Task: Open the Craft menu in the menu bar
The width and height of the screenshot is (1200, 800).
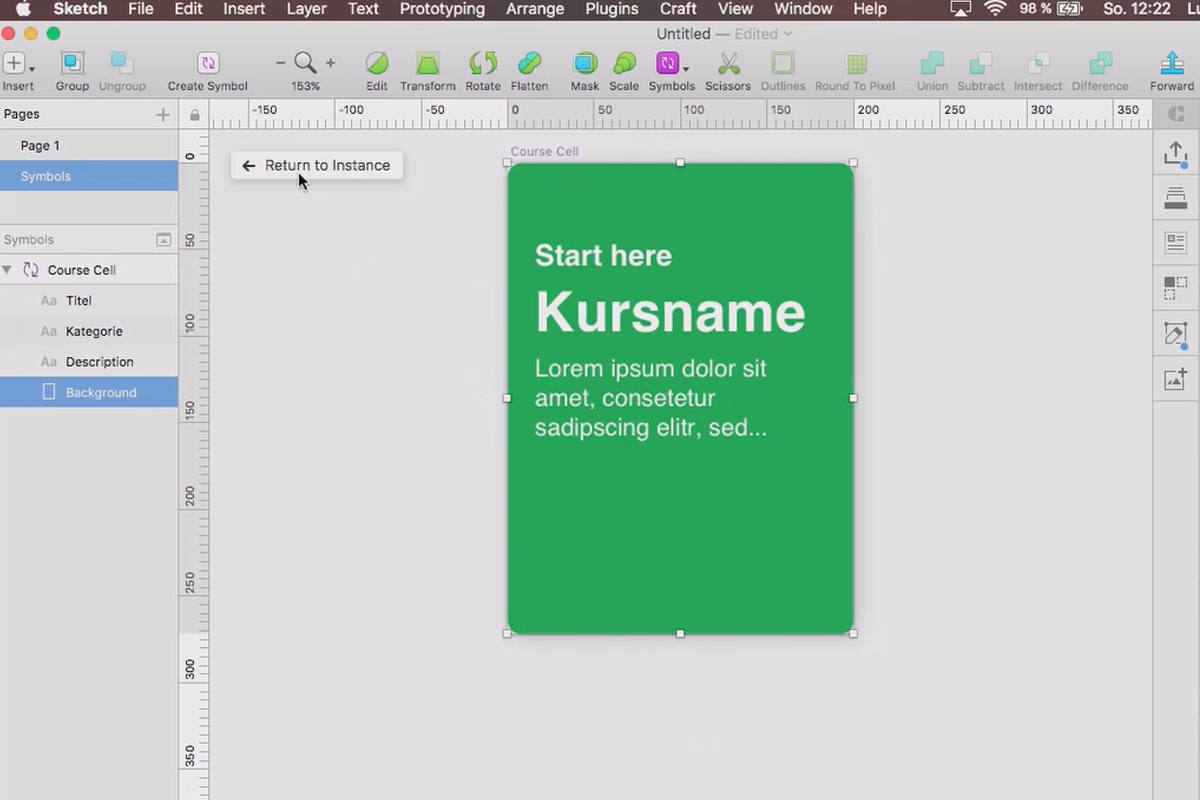Action: click(x=678, y=10)
